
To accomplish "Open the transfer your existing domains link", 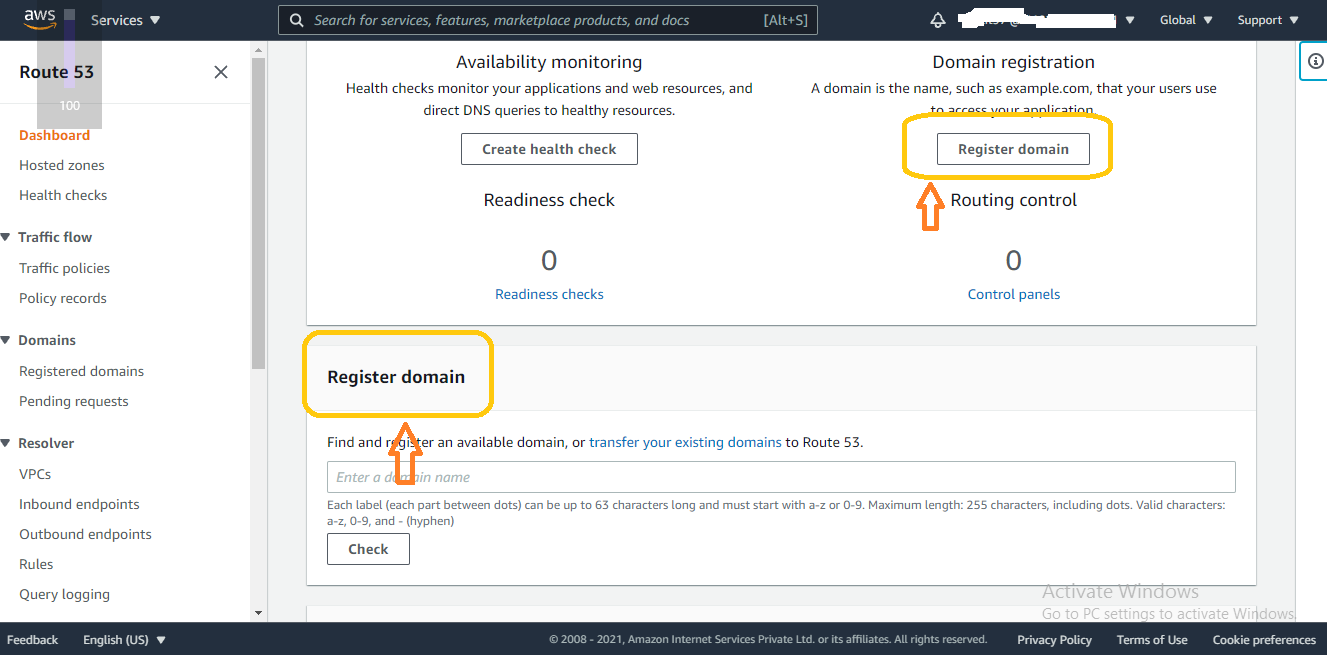I will 685,441.
